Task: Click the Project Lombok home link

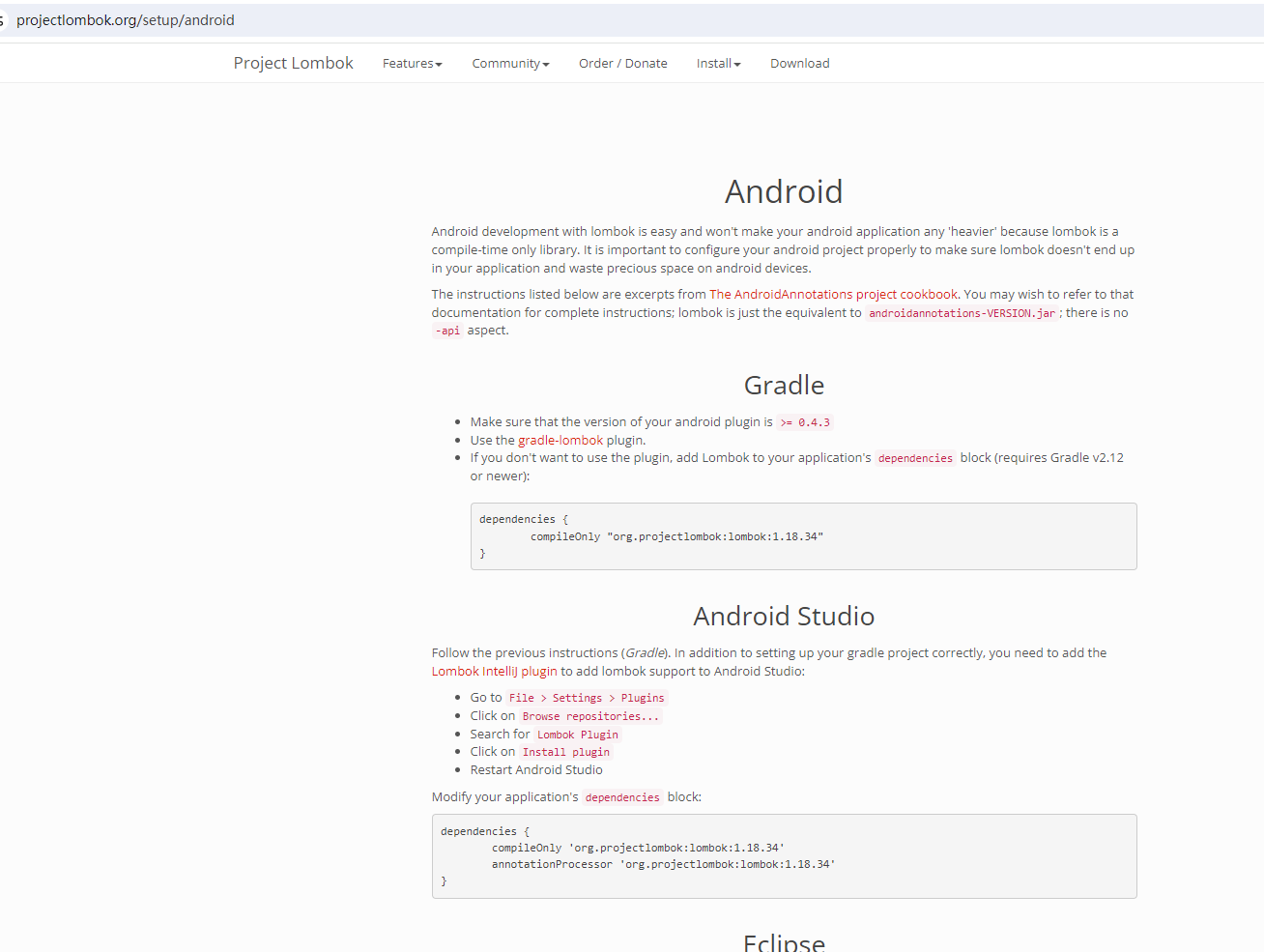Action: [293, 63]
